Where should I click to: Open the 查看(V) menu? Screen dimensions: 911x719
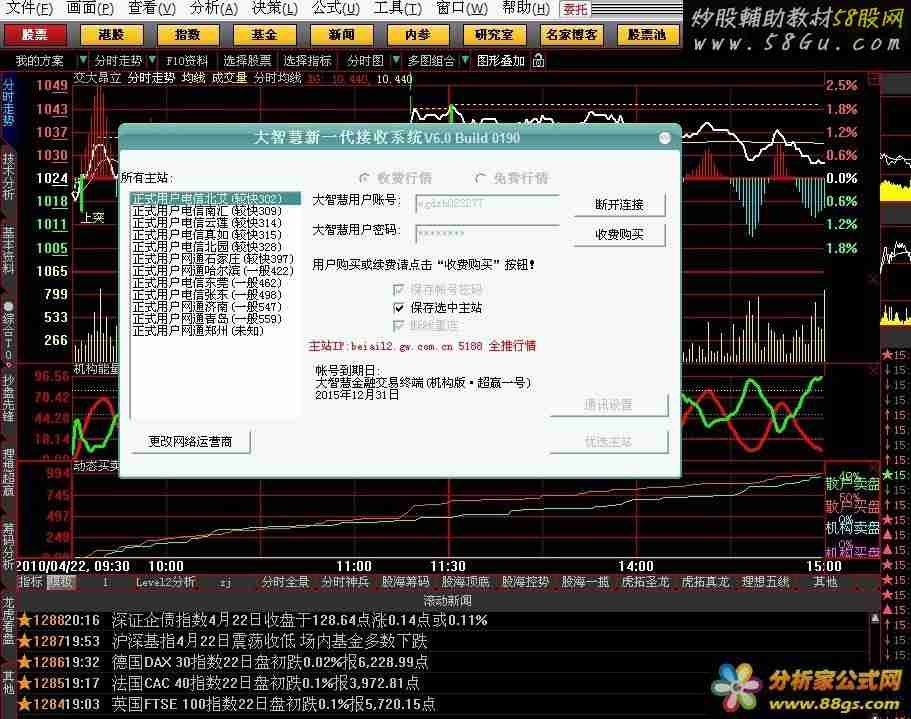[x=152, y=8]
